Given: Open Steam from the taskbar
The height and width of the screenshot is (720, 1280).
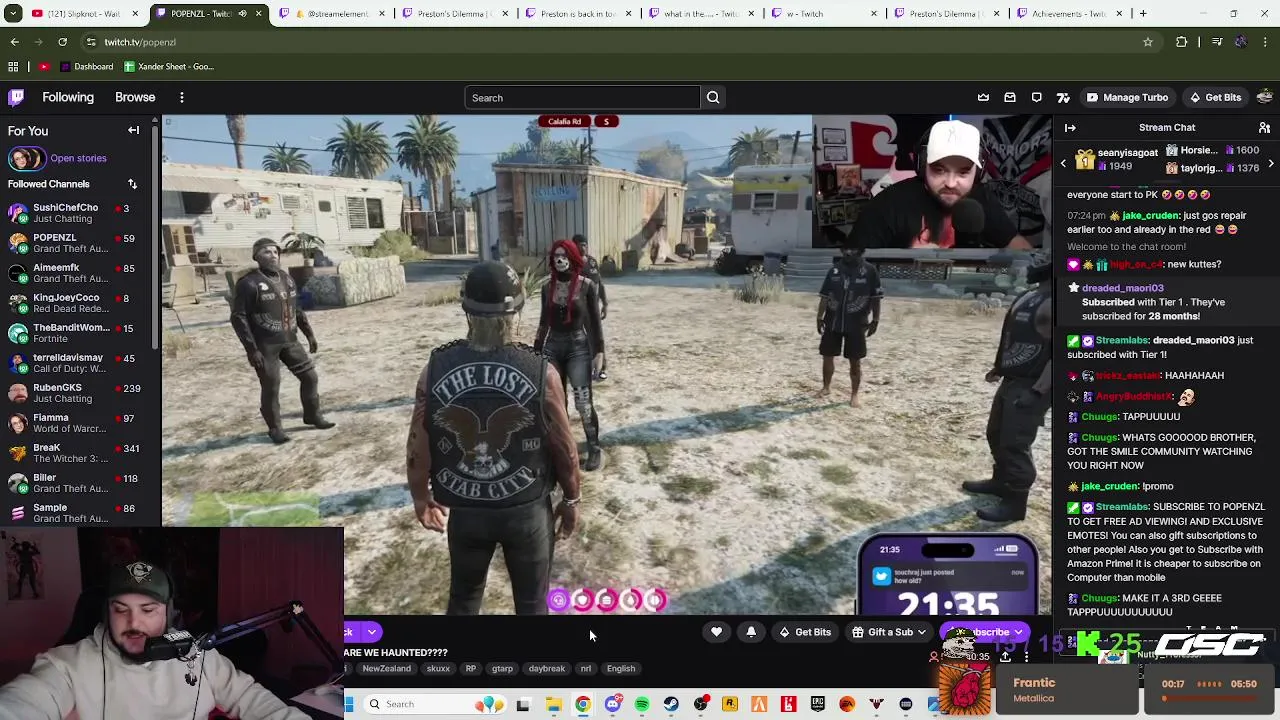Looking at the screenshot, I should [671, 704].
